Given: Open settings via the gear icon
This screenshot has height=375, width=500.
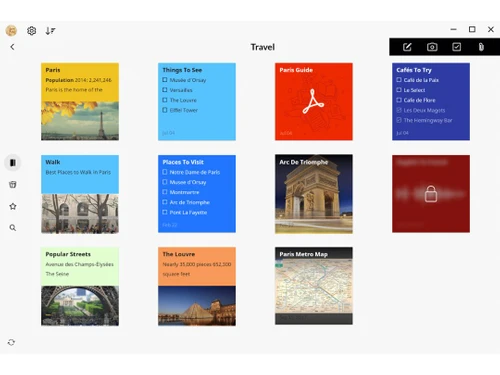Looking at the screenshot, I should [32, 31].
